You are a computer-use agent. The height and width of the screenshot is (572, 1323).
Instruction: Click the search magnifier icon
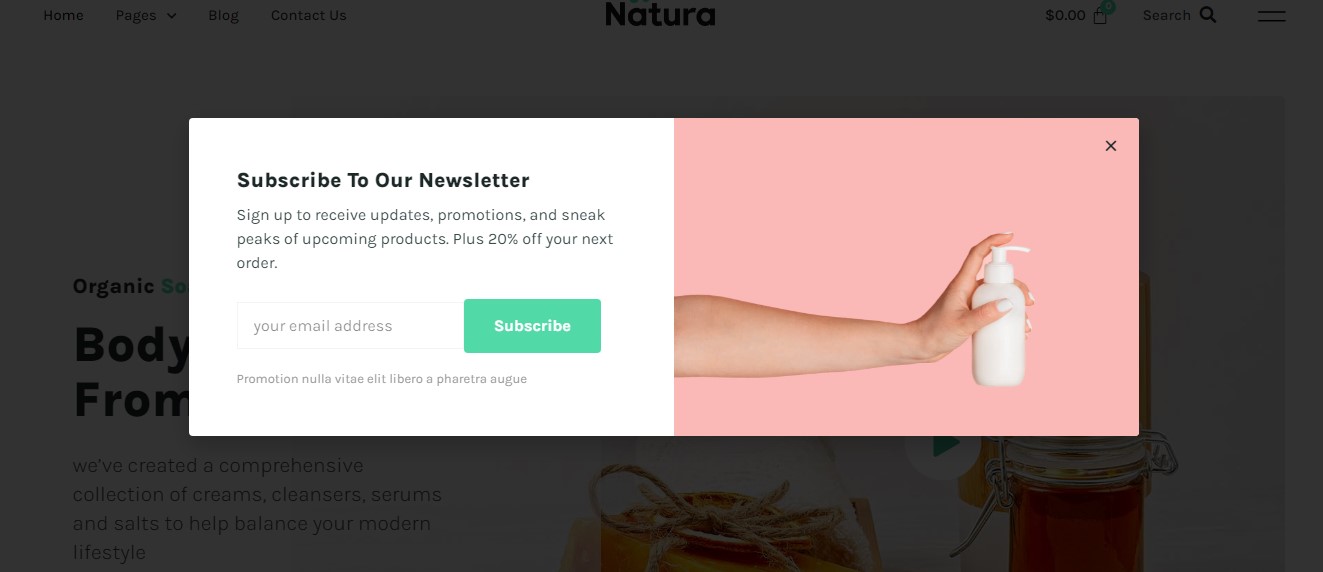[x=1208, y=15]
